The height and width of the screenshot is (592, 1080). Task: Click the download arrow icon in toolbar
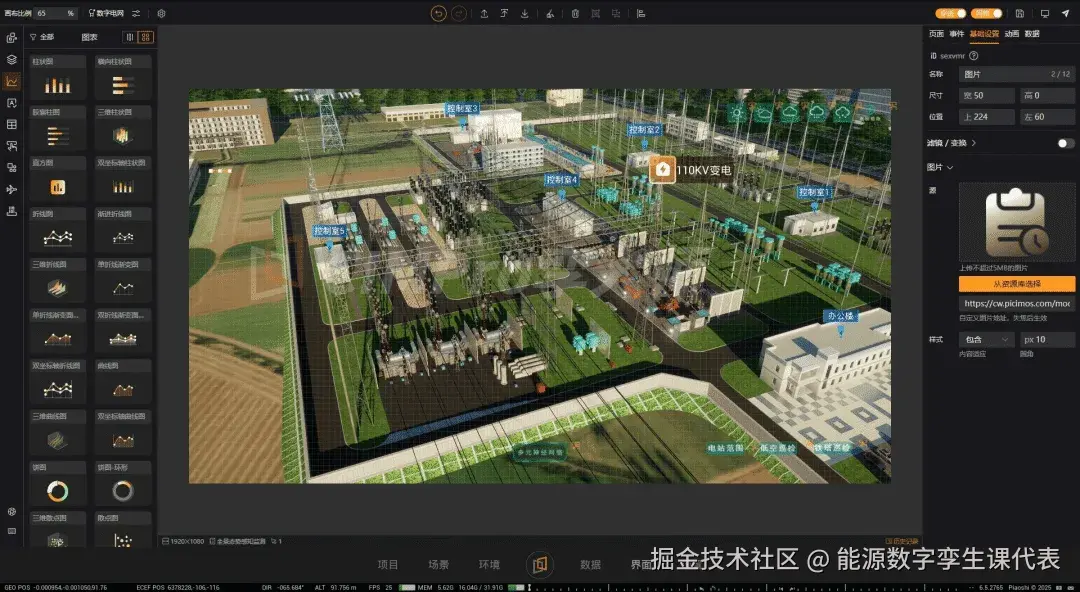click(525, 13)
